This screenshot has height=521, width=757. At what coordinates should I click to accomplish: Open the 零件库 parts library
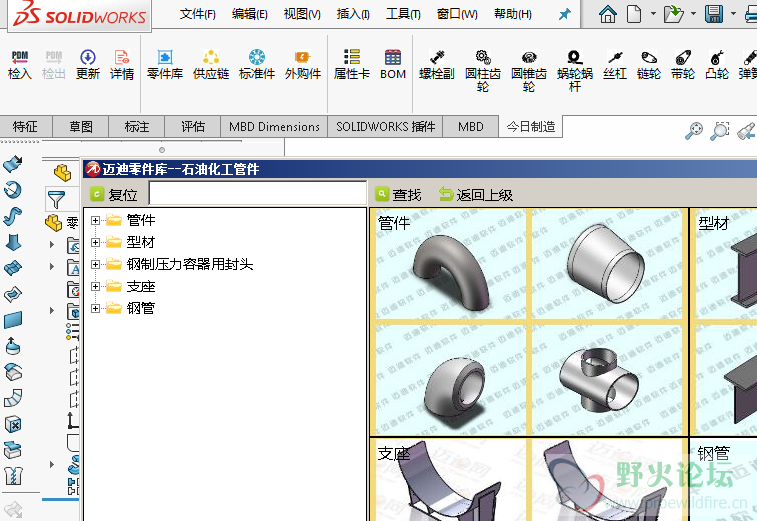[x=165, y=65]
